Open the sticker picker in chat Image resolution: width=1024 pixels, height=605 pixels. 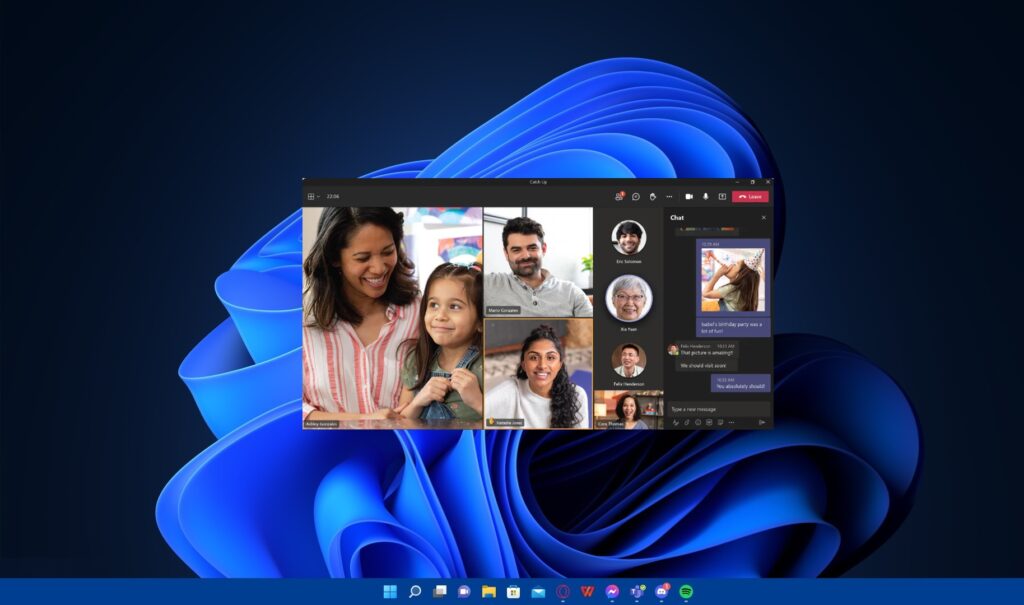click(x=720, y=423)
